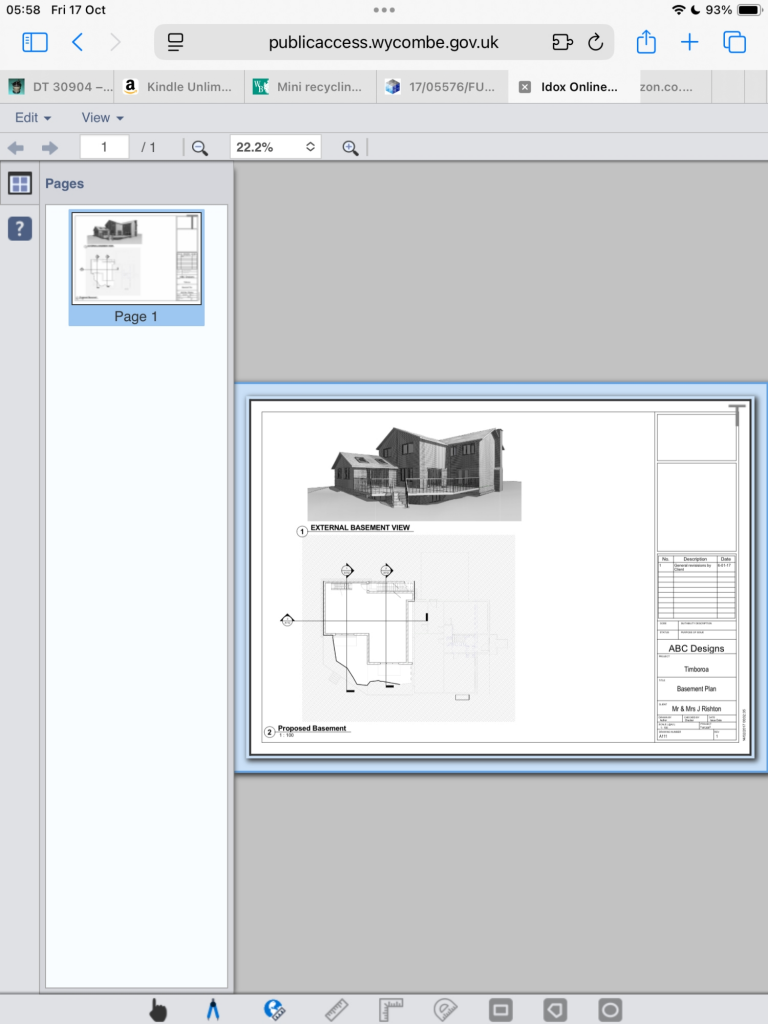
Task: Select the diagonal ruler measure tool
Action: point(336,1010)
